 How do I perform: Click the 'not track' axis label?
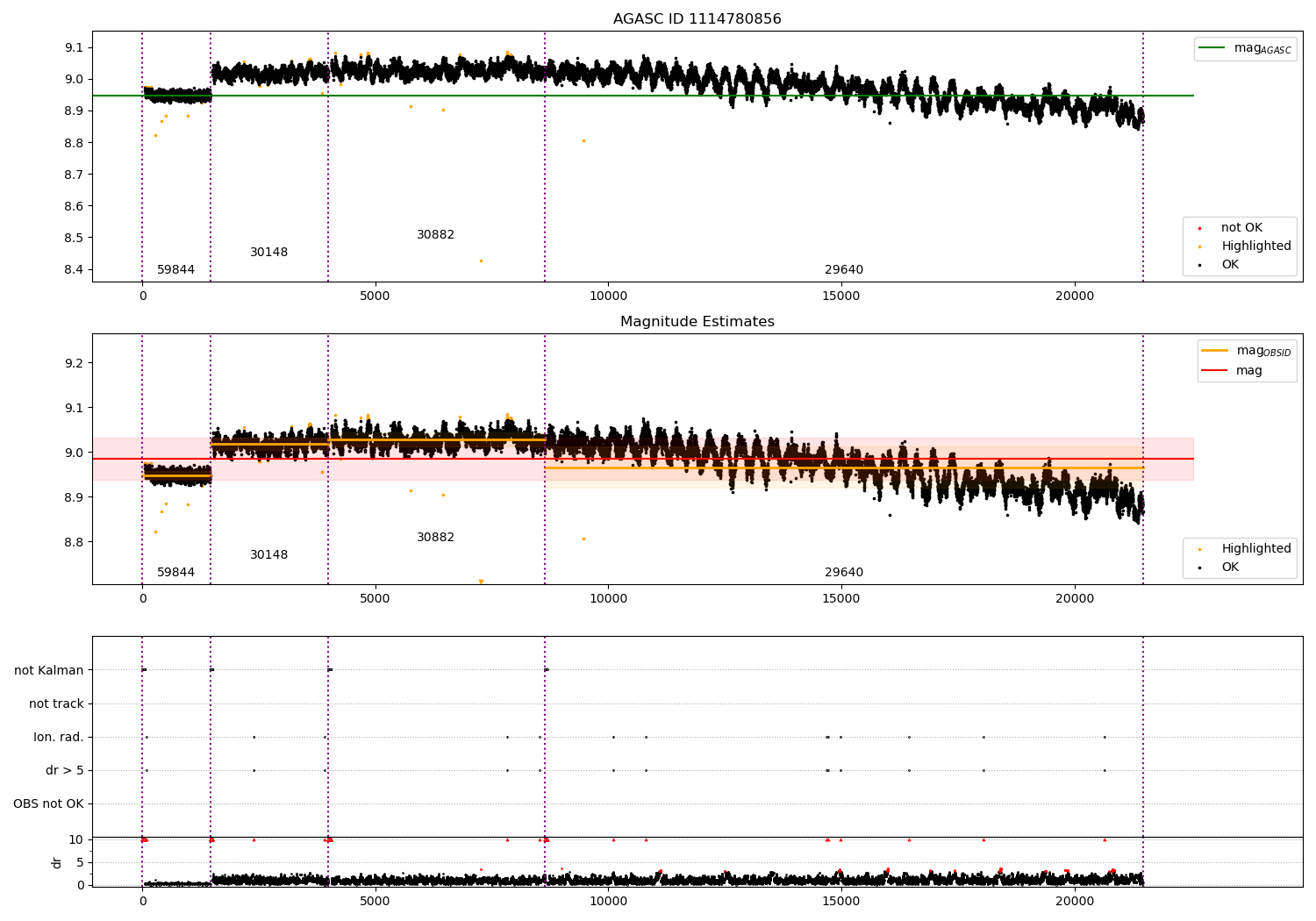[x=56, y=703]
